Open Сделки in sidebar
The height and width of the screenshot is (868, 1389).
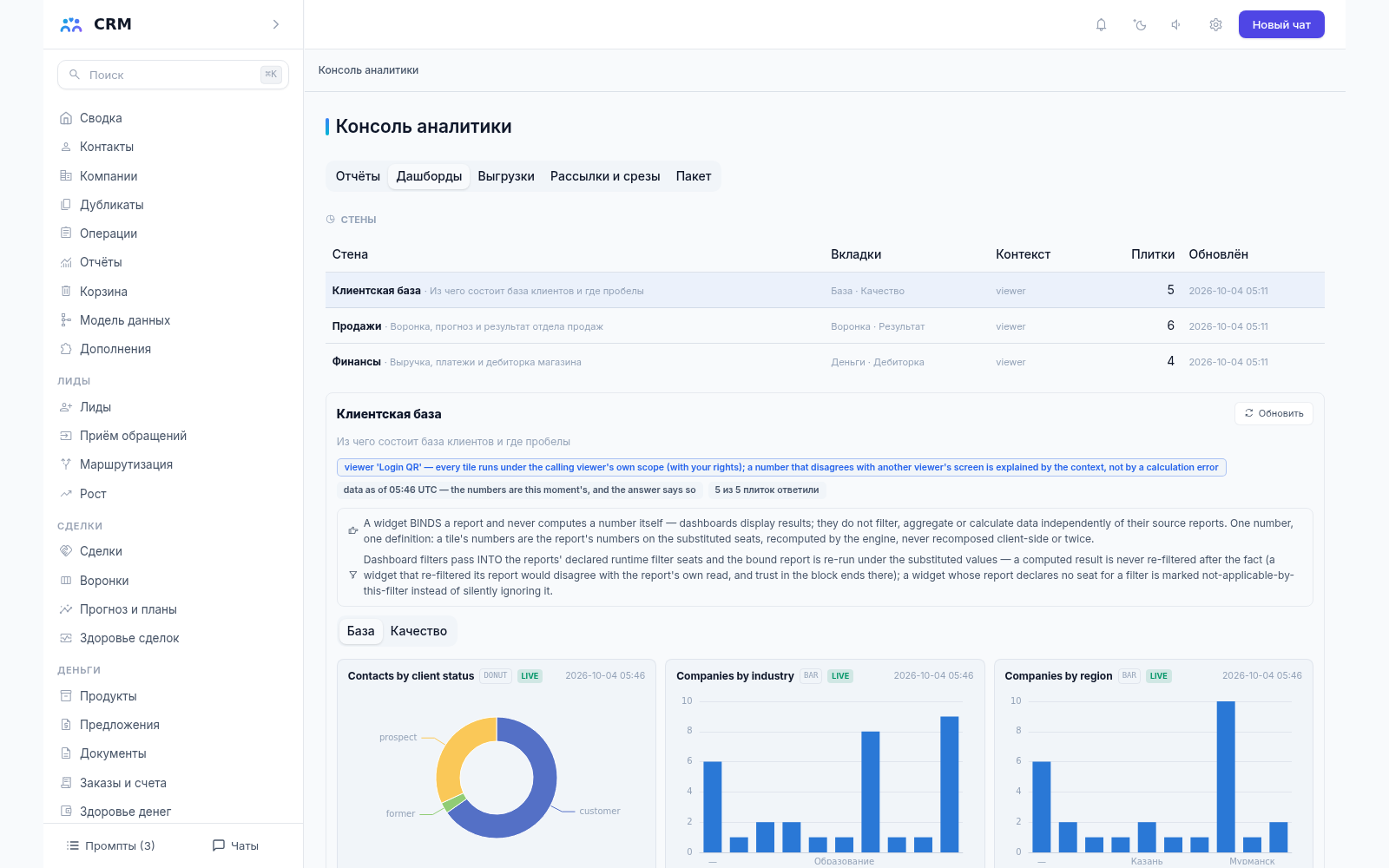173,551
